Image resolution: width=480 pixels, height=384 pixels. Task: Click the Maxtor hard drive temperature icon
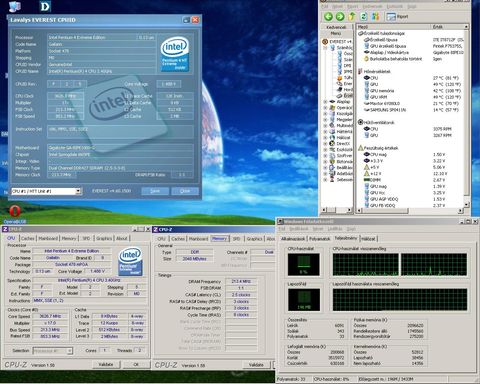point(367,103)
